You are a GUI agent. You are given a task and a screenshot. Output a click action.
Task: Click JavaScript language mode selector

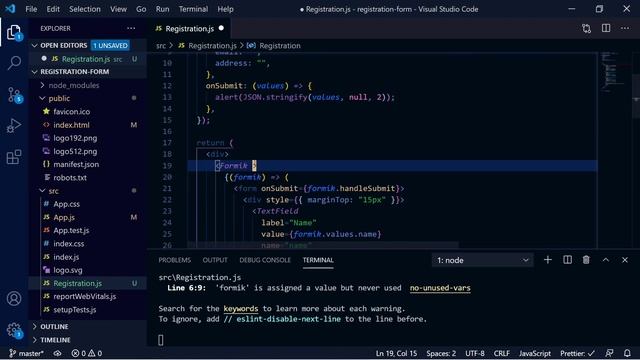point(535,353)
